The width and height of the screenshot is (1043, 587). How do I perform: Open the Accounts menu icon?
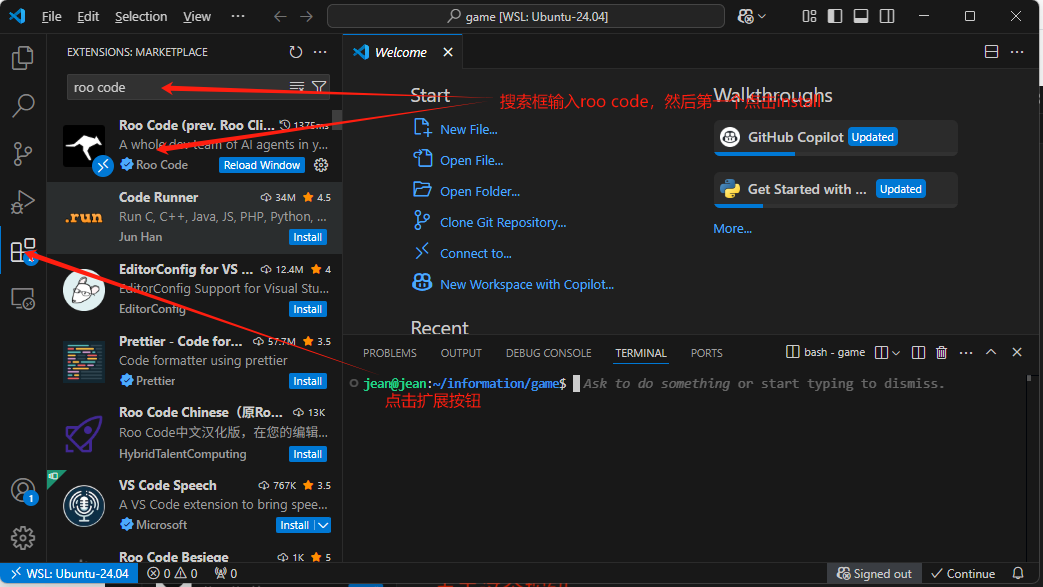(x=23, y=491)
